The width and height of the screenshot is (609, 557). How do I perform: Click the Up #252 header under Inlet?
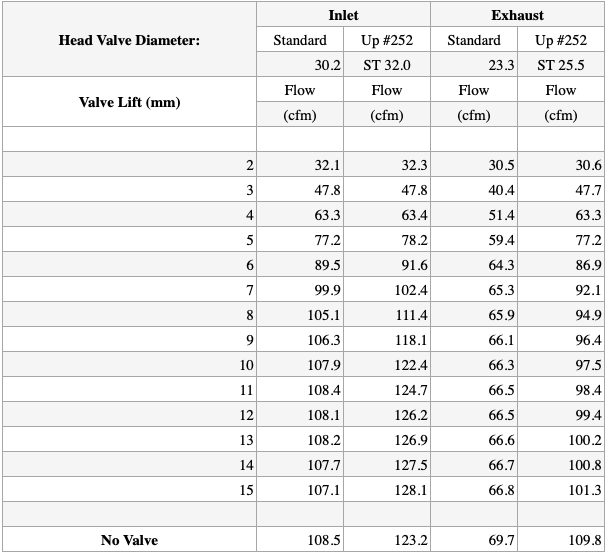pos(386,40)
